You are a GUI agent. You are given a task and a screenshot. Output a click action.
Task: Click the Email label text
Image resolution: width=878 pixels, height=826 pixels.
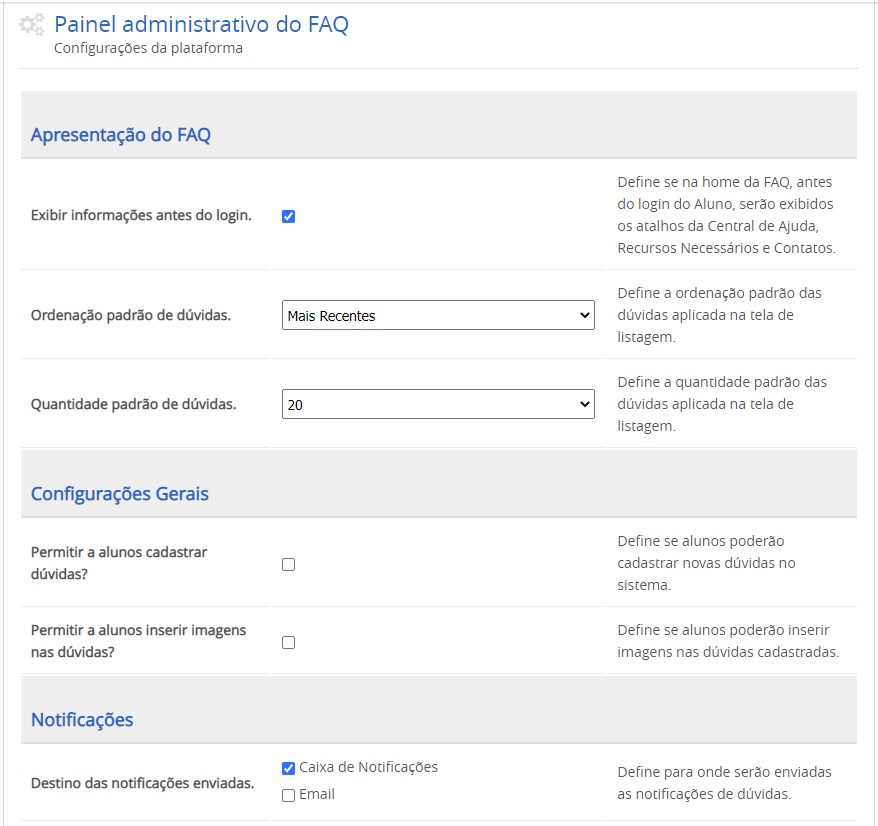click(316, 794)
